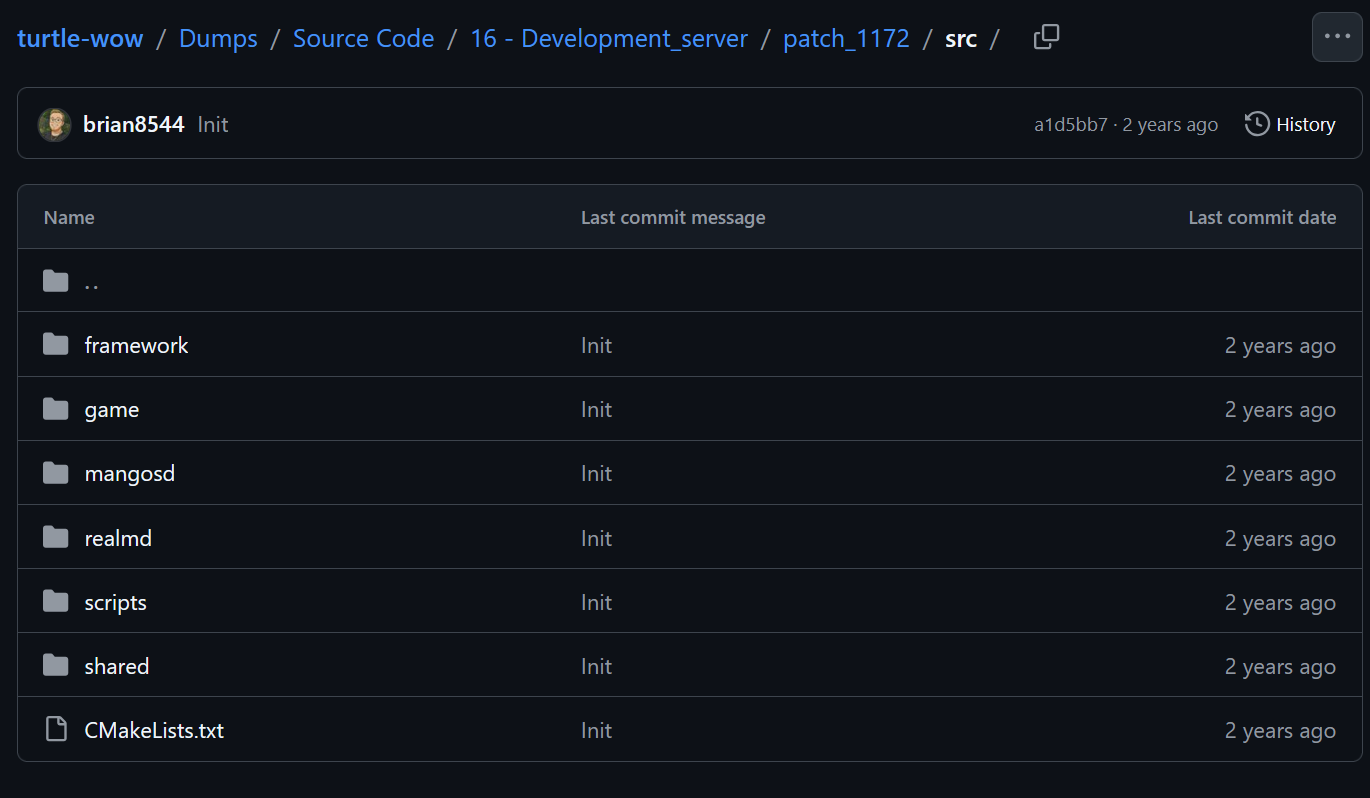
Task: Click the brian8544 user avatar
Action: coord(55,124)
